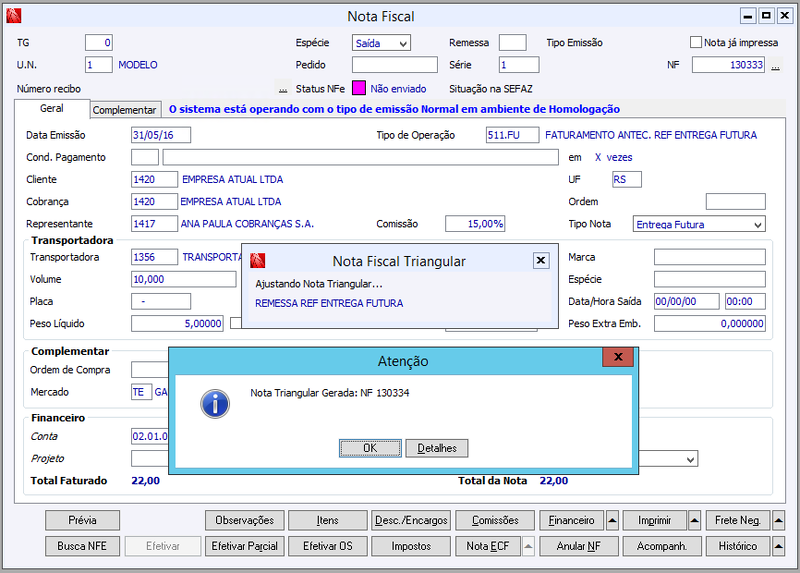
Task: Click the Efetivar Parcial button
Action: [244, 546]
